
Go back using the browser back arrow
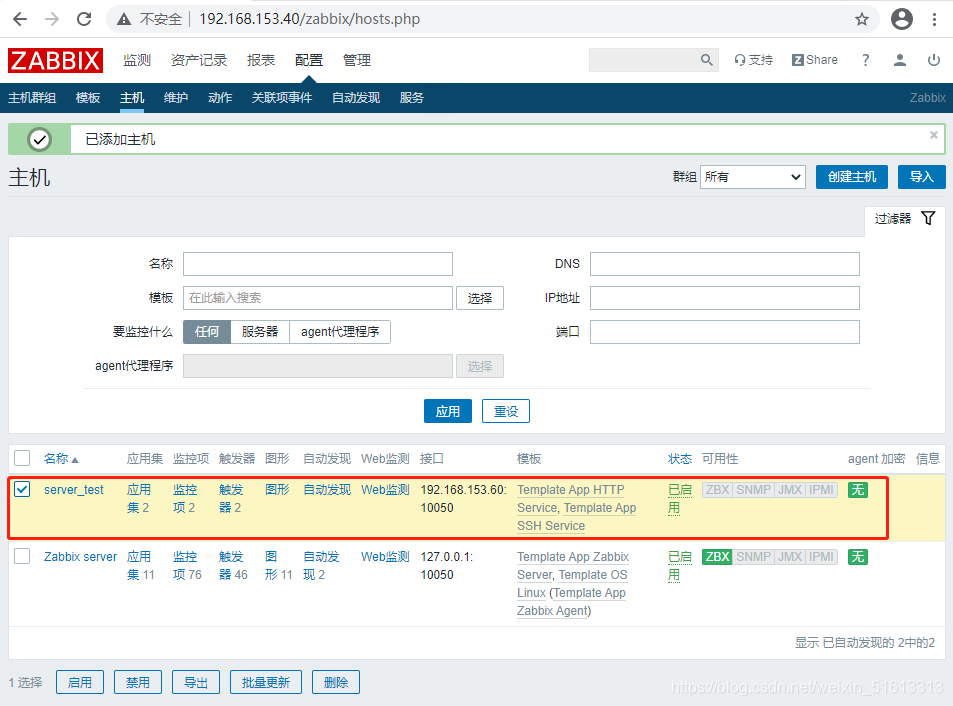[20, 19]
